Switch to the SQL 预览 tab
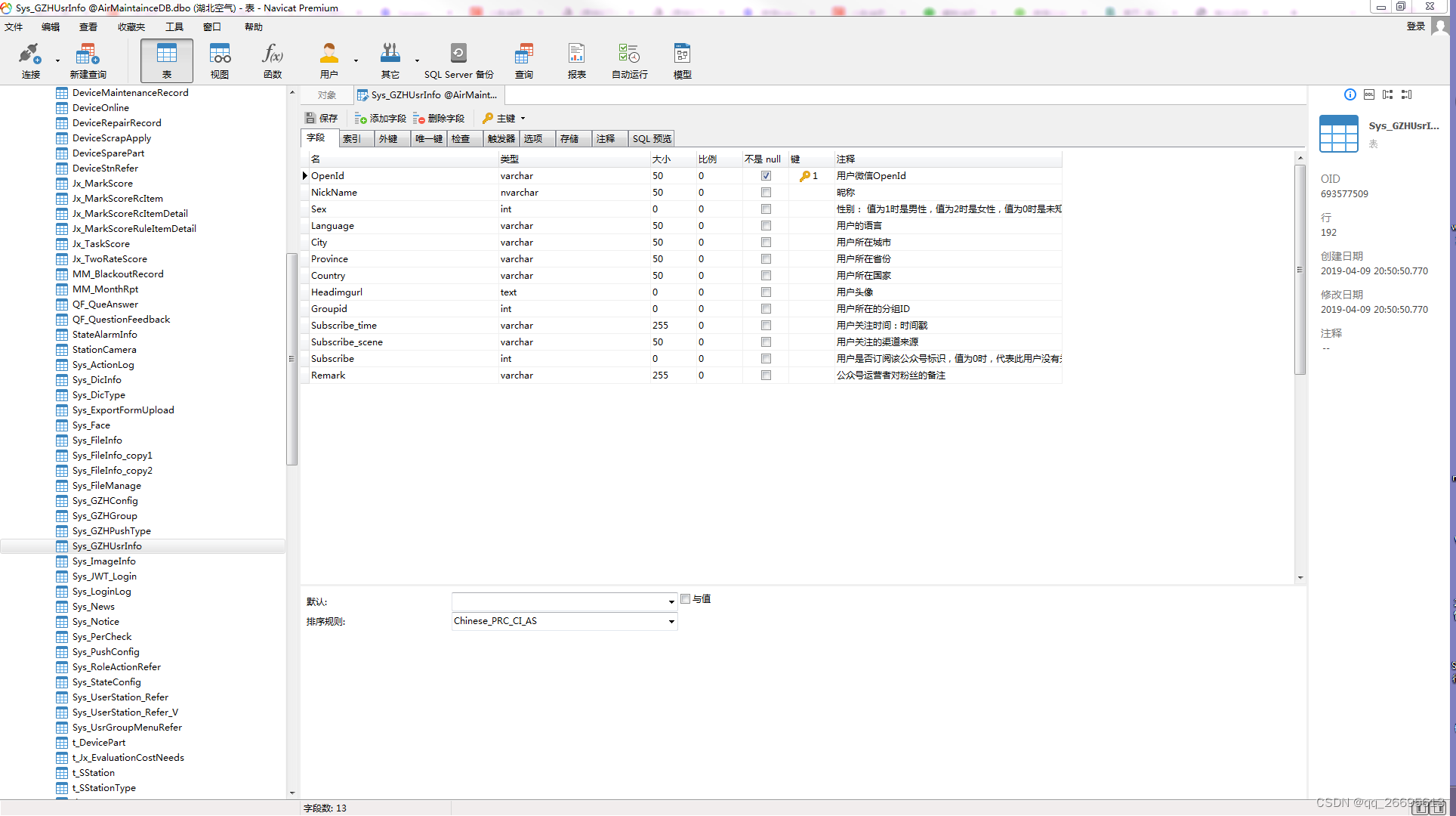The height and width of the screenshot is (816, 1456). 652,139
